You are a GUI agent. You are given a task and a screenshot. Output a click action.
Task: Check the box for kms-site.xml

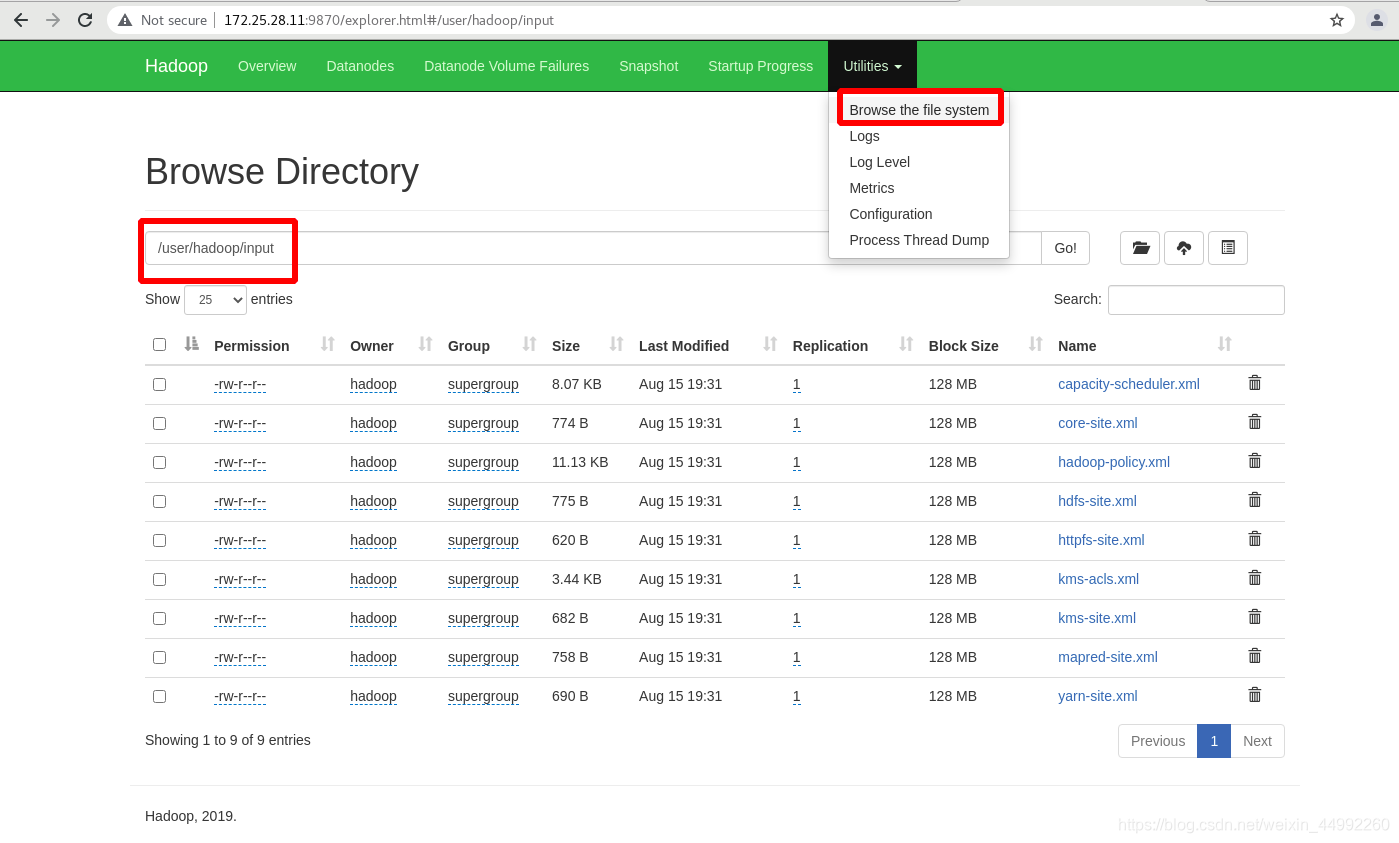click(159, 618)
